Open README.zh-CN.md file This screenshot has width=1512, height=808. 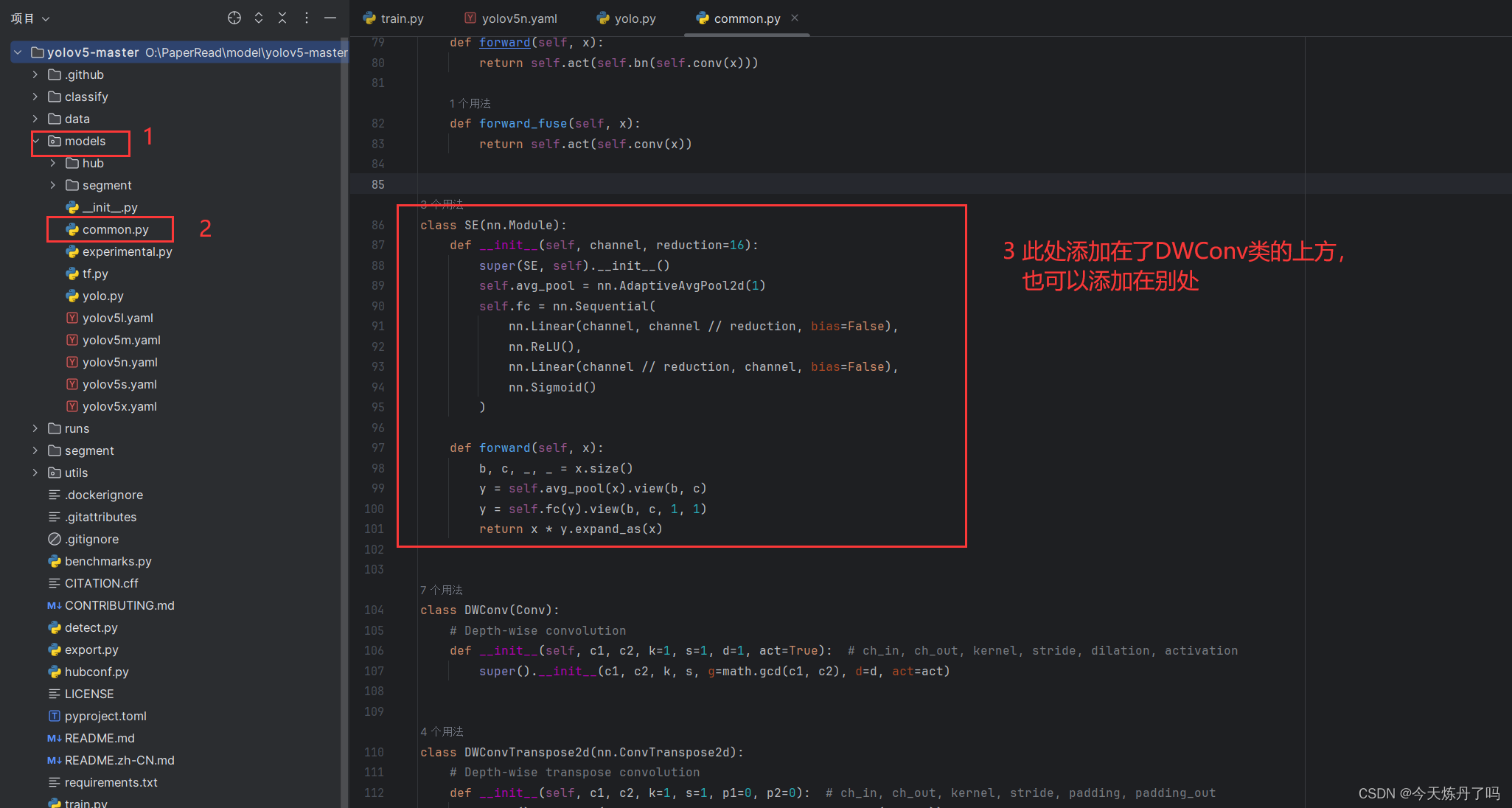pos(111,760)
